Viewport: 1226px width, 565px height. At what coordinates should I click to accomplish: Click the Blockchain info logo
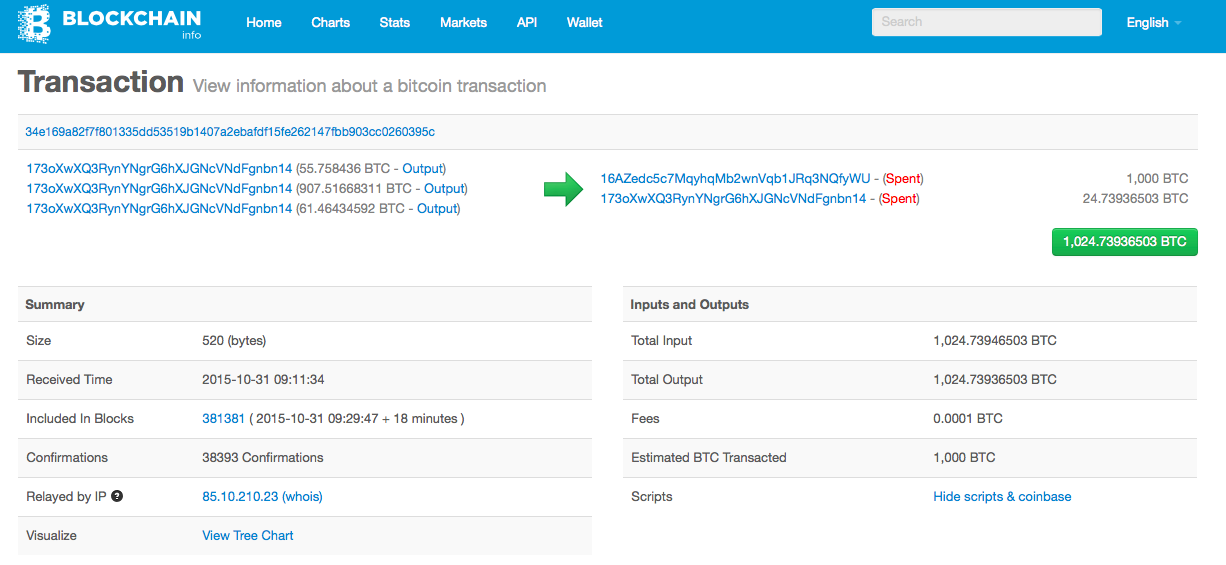(109, 24)
